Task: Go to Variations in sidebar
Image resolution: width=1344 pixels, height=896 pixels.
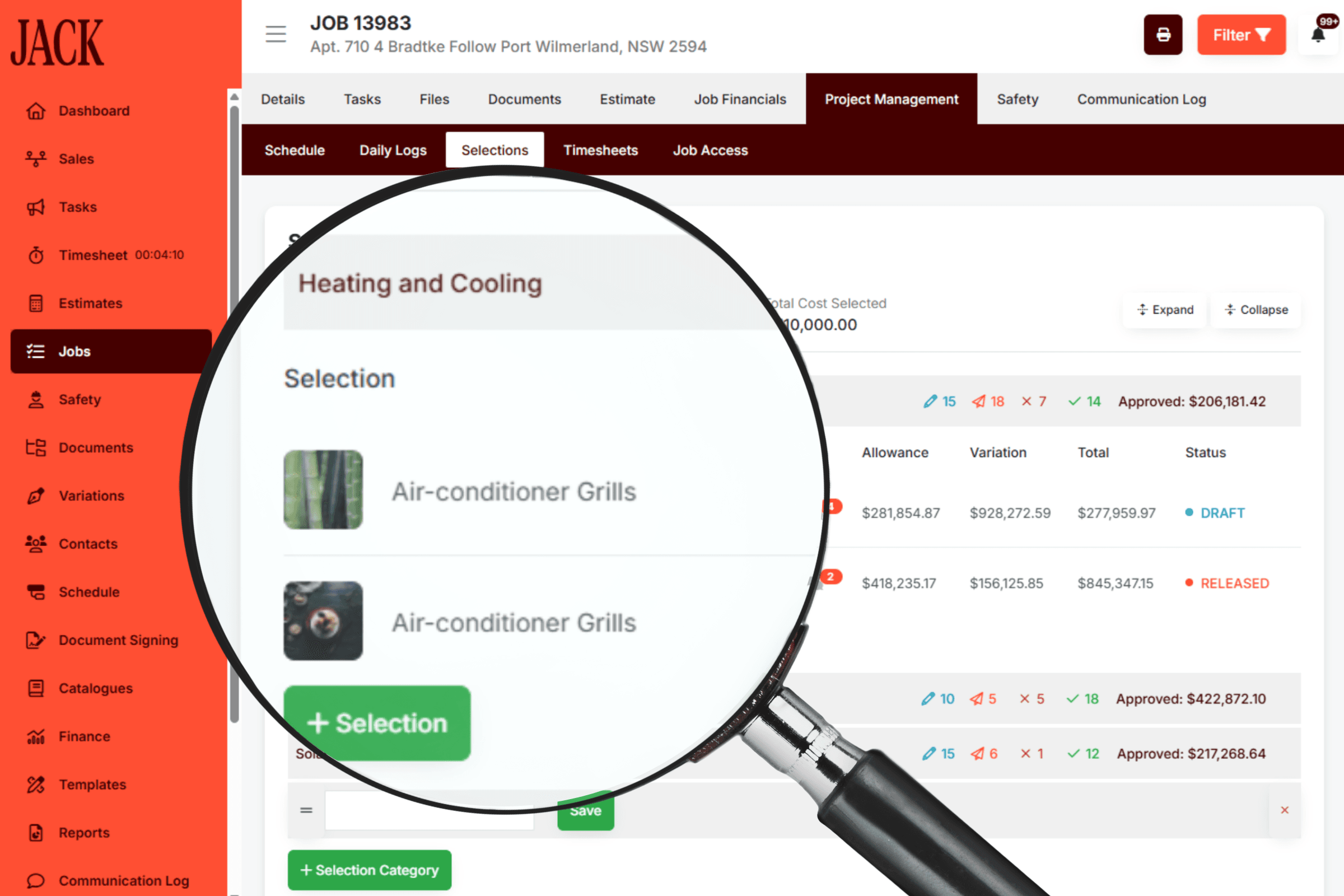Action: coord(91,496)
